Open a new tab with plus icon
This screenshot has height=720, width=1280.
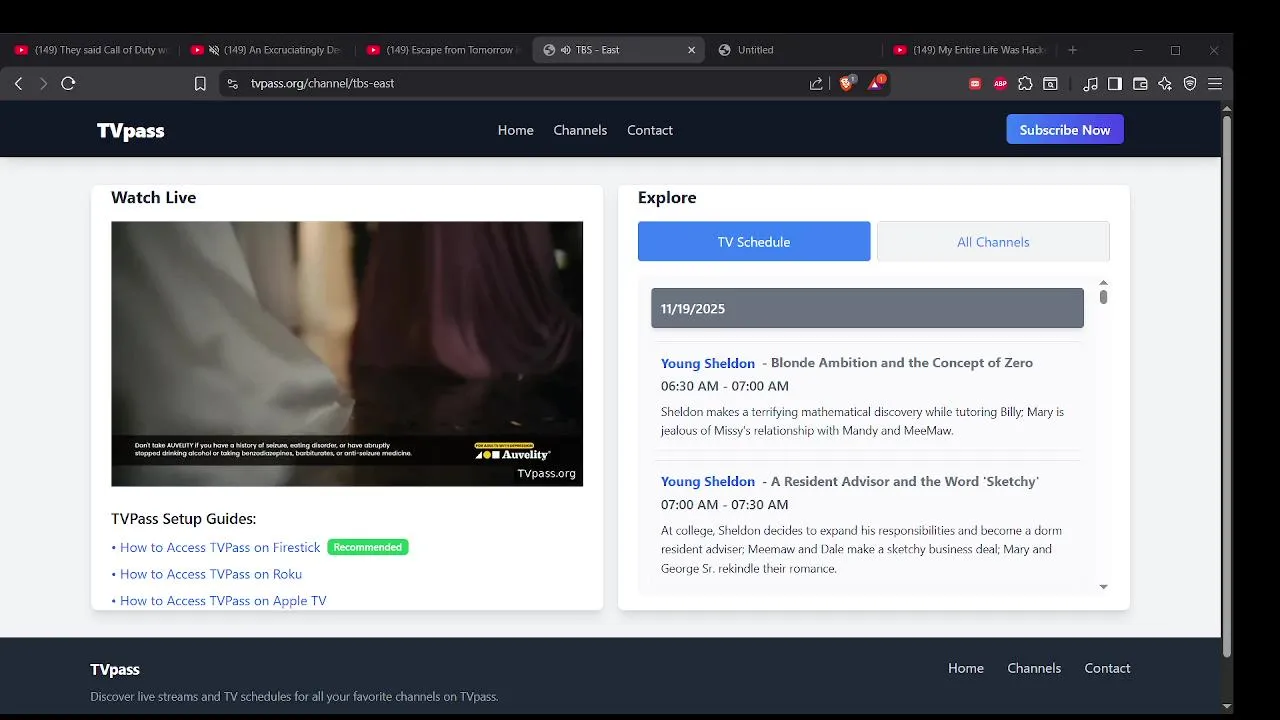[1073, 50]
